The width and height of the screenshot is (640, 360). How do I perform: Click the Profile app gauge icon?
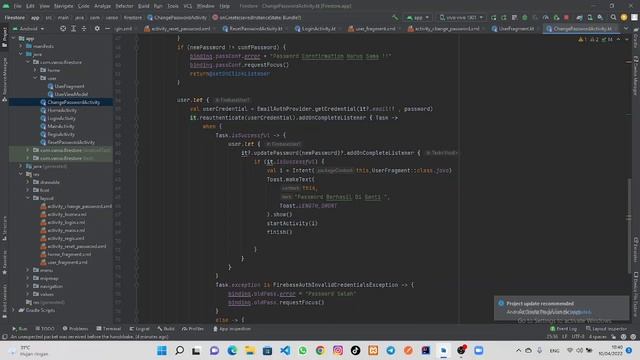point(546,18)
